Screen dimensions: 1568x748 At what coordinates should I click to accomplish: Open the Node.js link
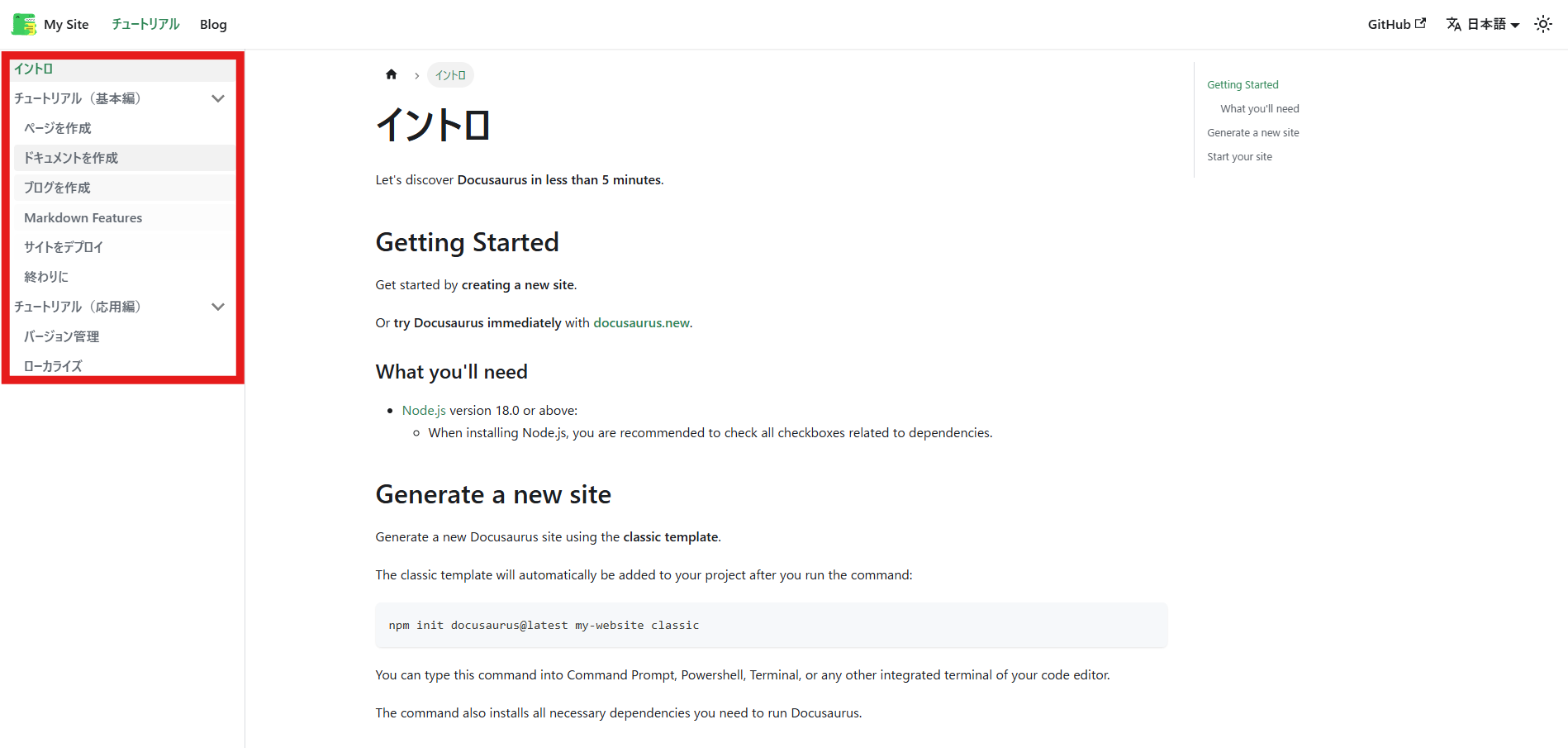pos(424,410)
